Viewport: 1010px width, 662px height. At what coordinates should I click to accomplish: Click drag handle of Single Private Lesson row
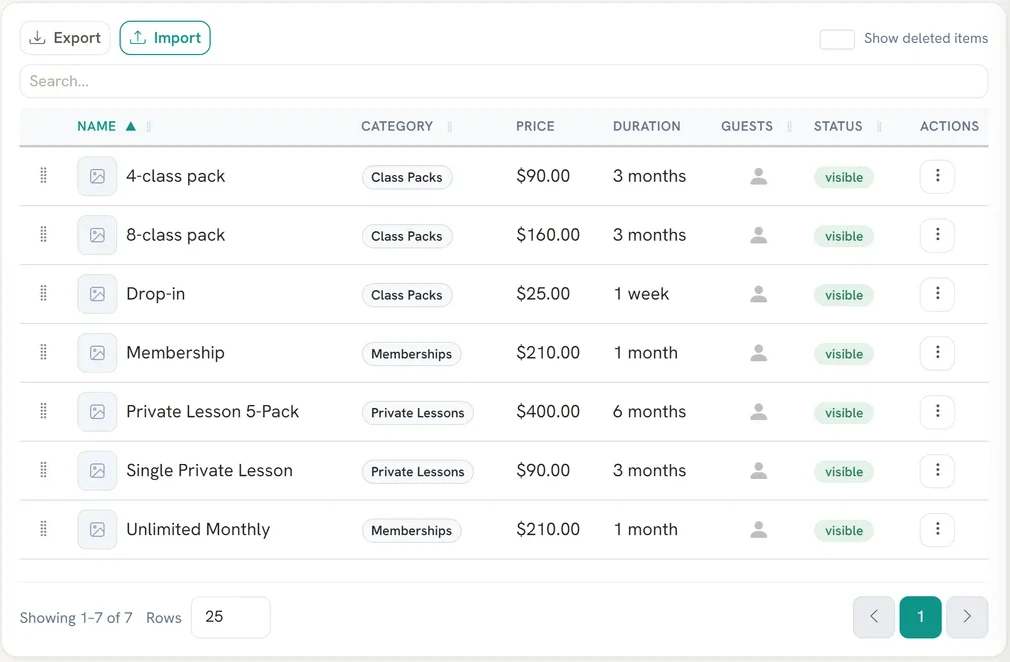point(43,470)
